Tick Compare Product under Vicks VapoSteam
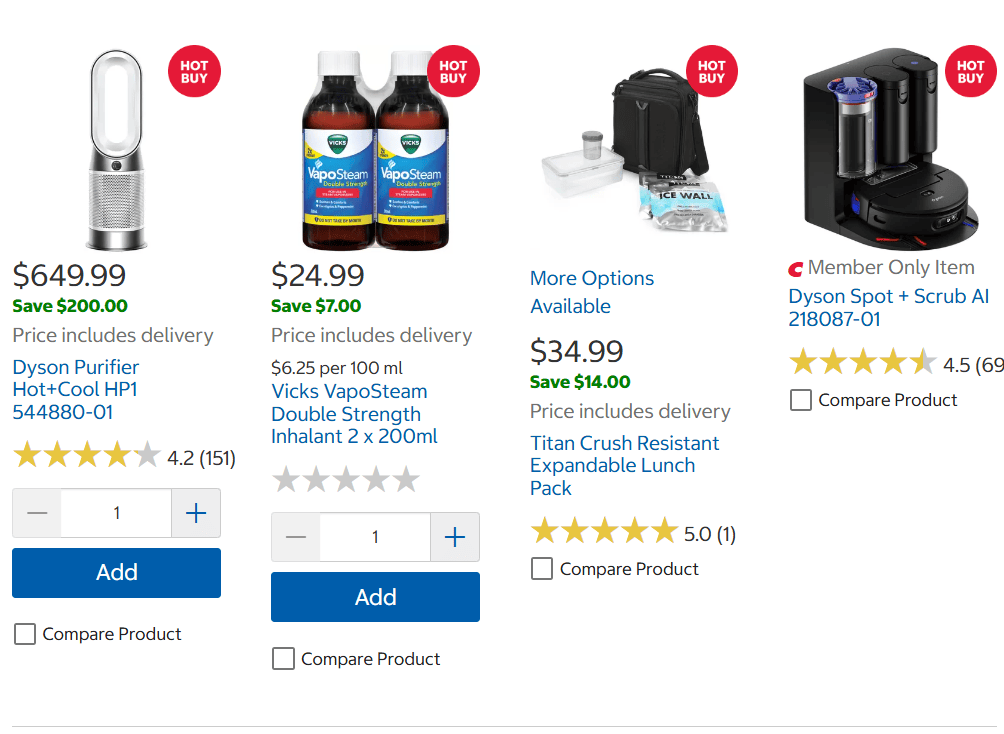 point(284,659)
